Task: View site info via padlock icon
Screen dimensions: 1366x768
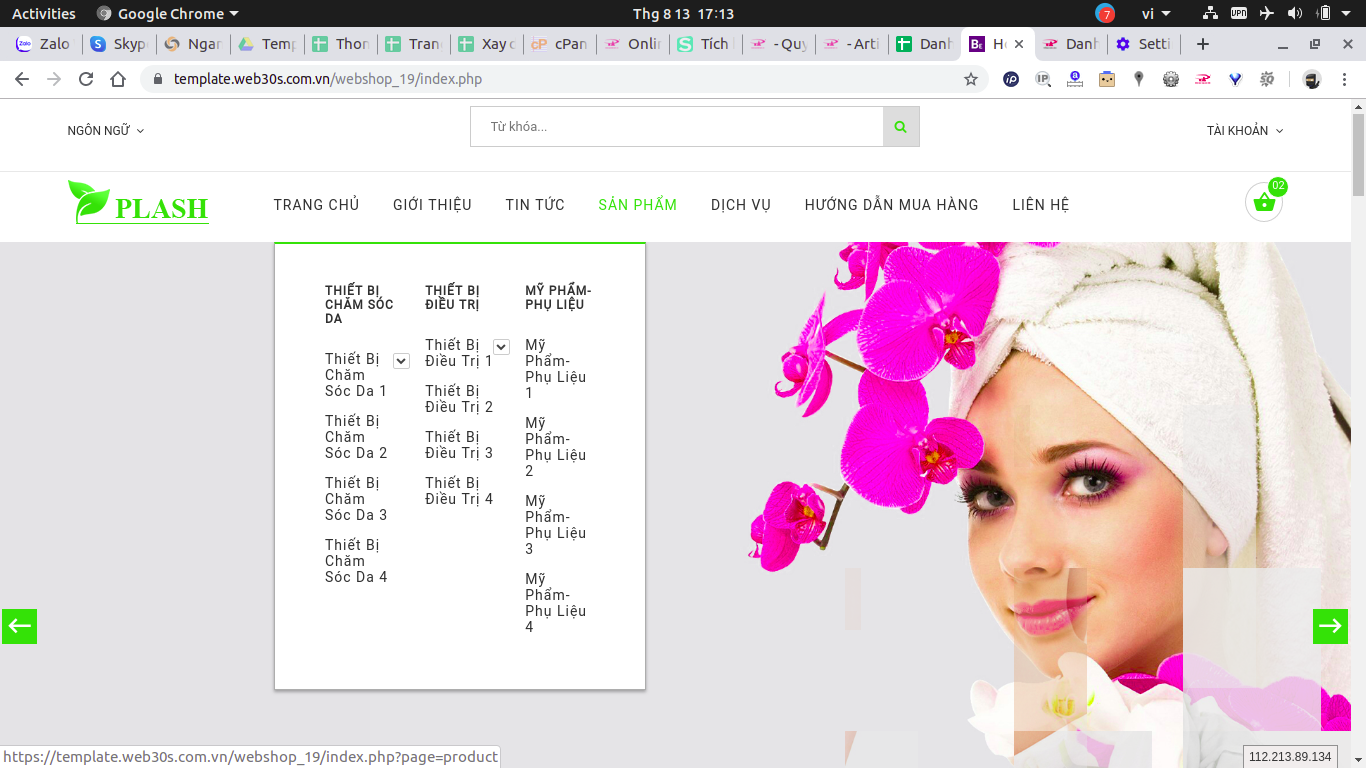Action: pyautogui.click(x=157, y=79)
